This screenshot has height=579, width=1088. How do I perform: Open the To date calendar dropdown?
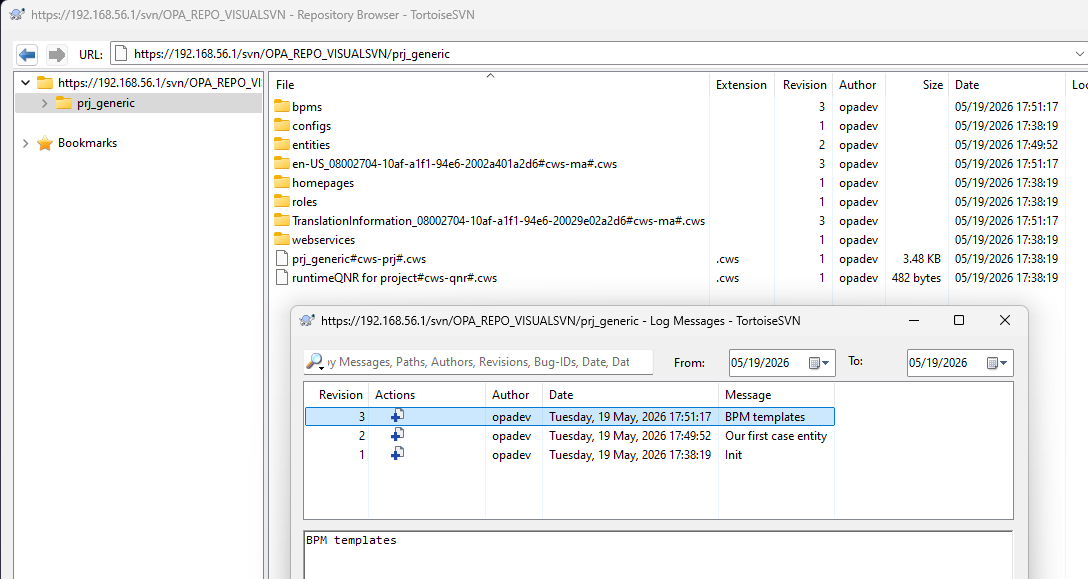[997, 362]
